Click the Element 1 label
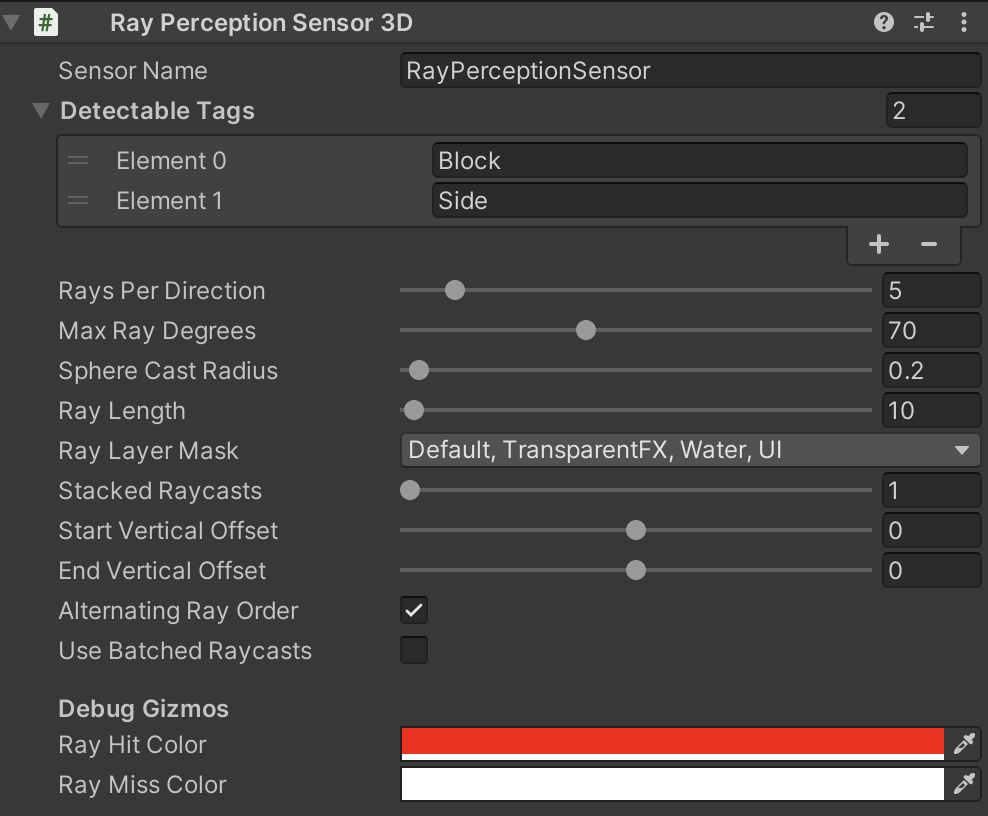Viewport: 988px width, 816px height. (169, 201)
